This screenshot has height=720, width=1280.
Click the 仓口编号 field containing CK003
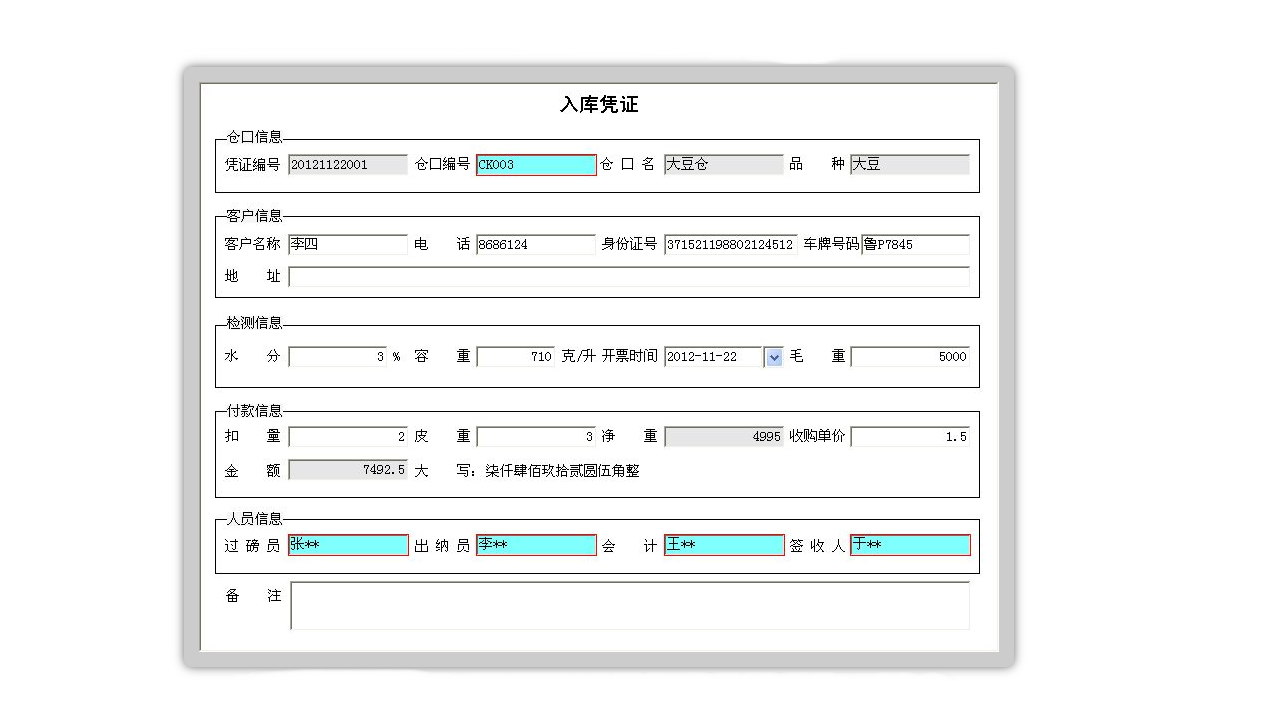tap(536, 165)
